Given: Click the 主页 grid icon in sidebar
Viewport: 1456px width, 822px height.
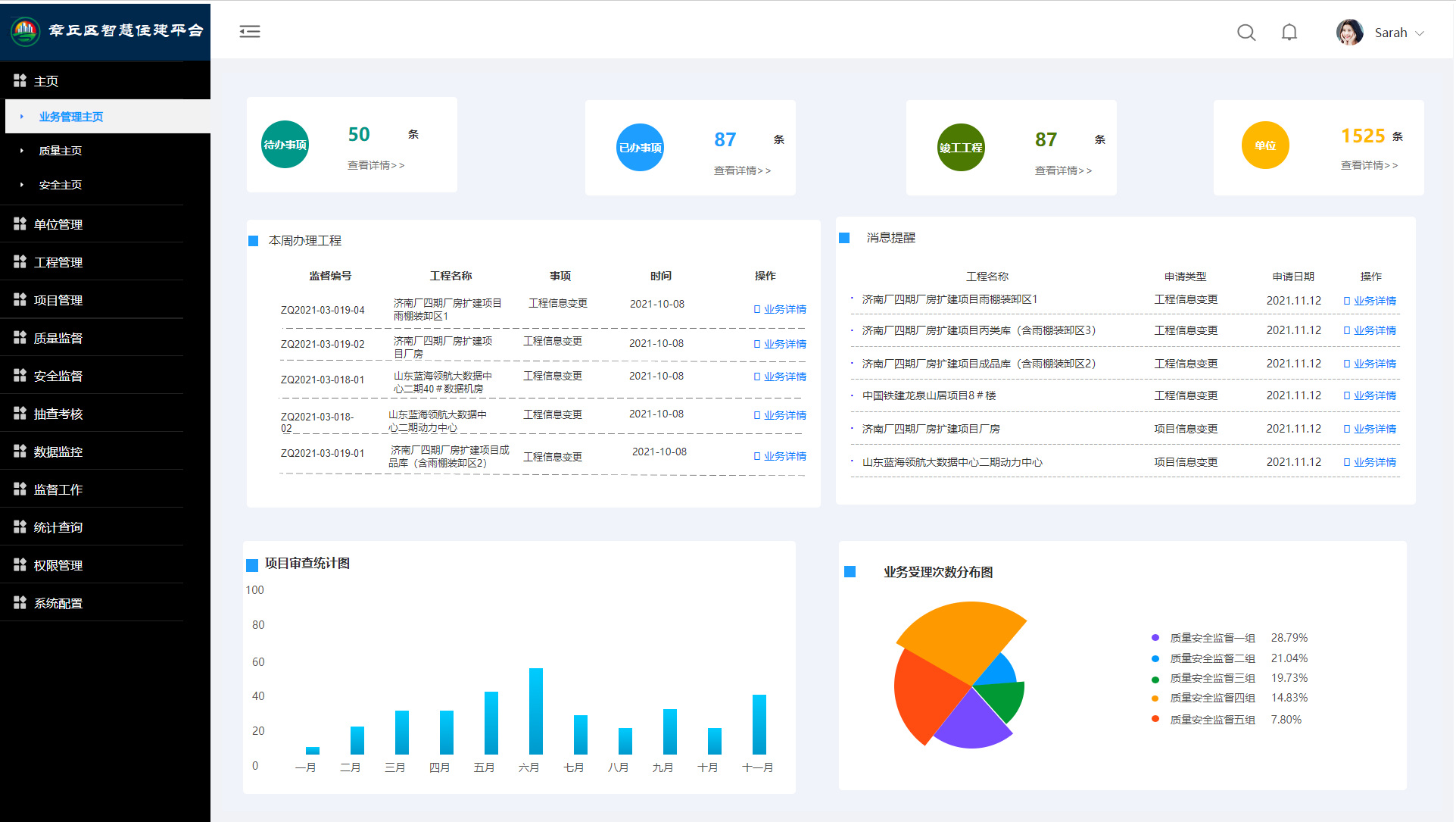Looking at the screenshot, I should [x=20, y=80].
